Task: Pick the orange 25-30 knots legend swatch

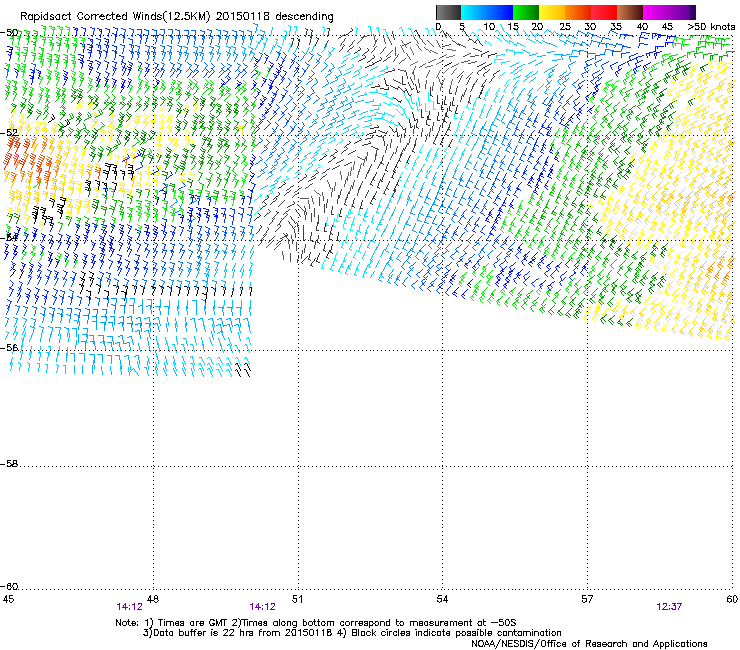Action: pyautogui.click(x=578, y=12)
